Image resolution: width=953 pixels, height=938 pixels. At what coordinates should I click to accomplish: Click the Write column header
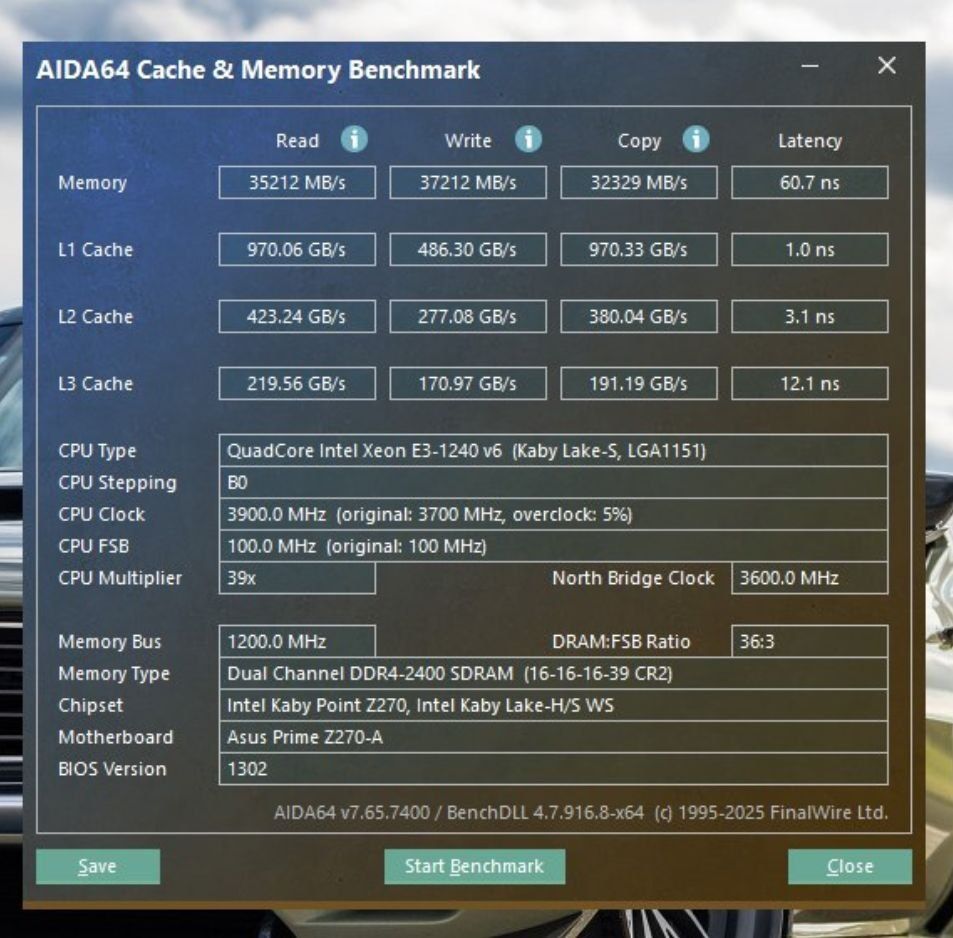[468, 140]
